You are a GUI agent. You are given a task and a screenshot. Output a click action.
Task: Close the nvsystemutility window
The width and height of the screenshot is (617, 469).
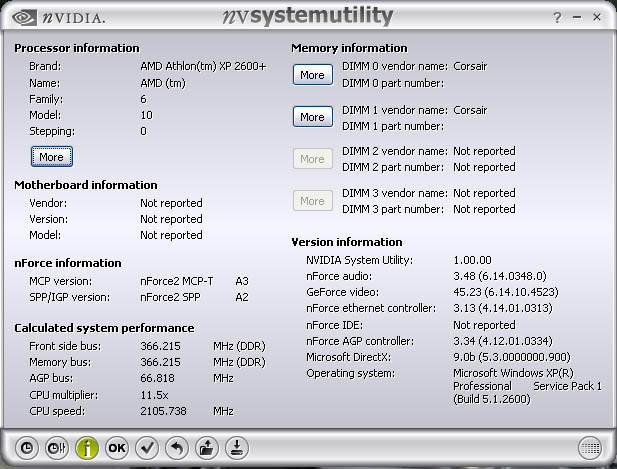click(597, 17)
